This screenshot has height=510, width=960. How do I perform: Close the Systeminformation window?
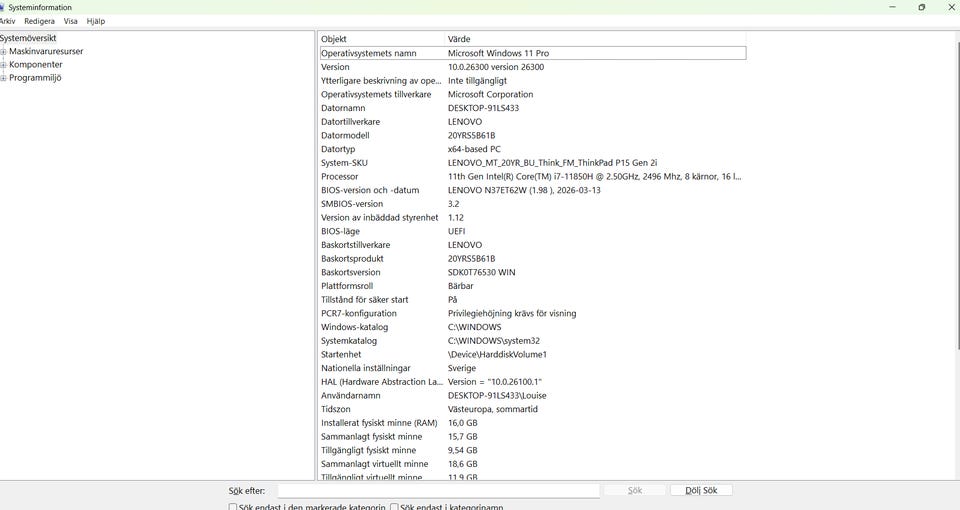(951, 7)
